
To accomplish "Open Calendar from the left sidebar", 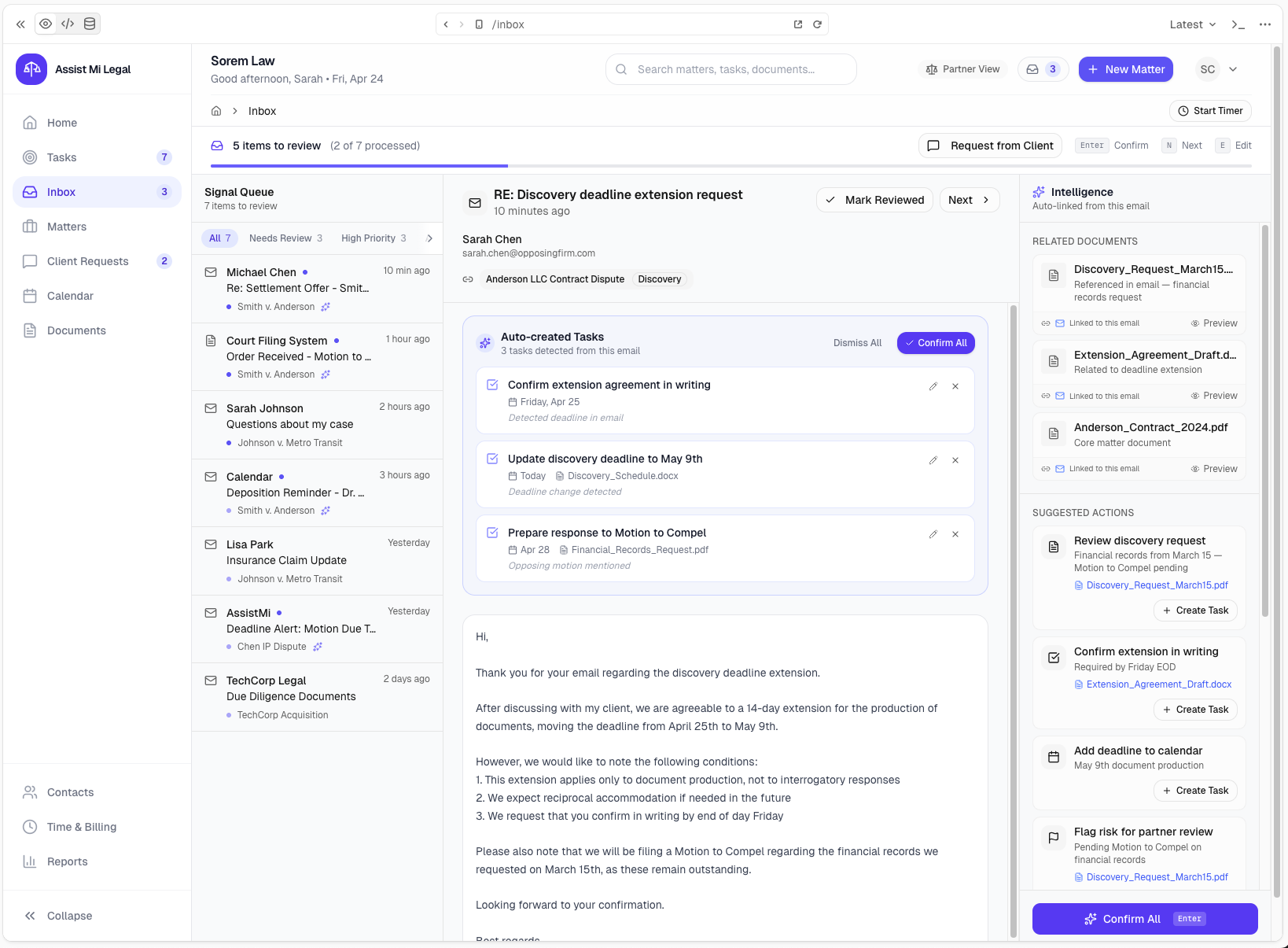I will 71,296.
